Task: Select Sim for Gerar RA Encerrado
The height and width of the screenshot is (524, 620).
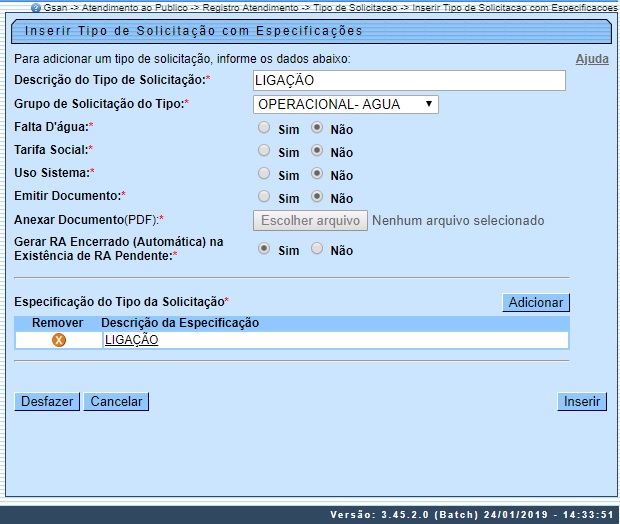Action: pos(264,249)
